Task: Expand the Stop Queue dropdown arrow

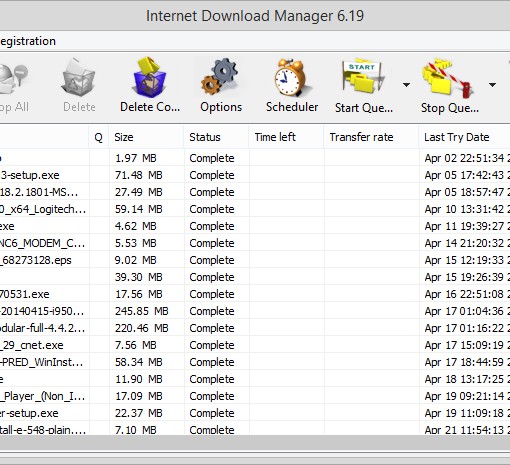Action: (x=492, y=85)
